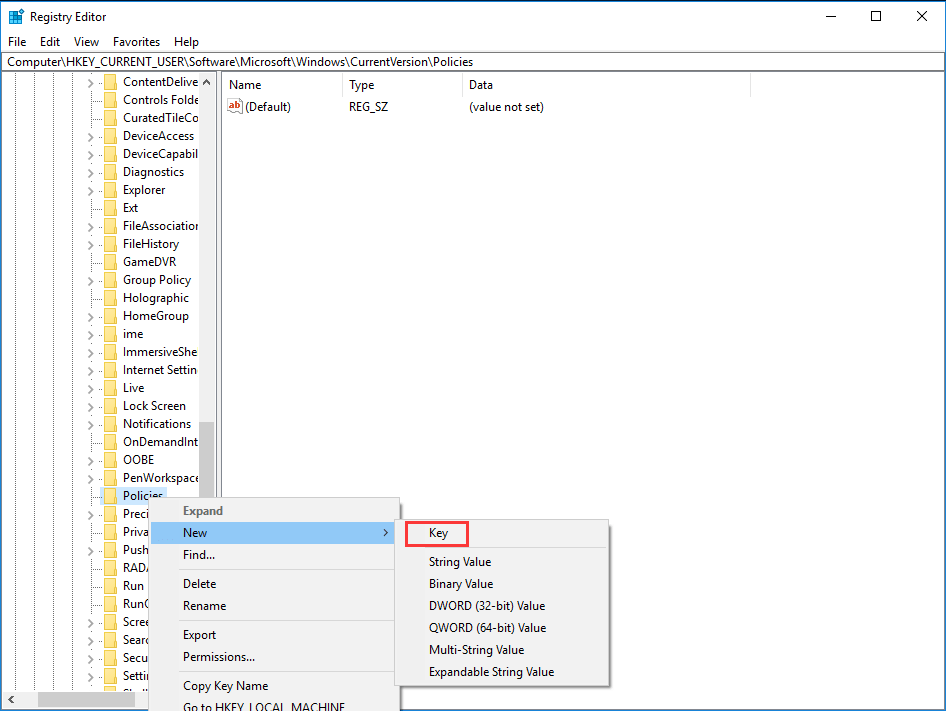Click the registry path address bar
Screen dimensions: 946x711
click(473, 62)
